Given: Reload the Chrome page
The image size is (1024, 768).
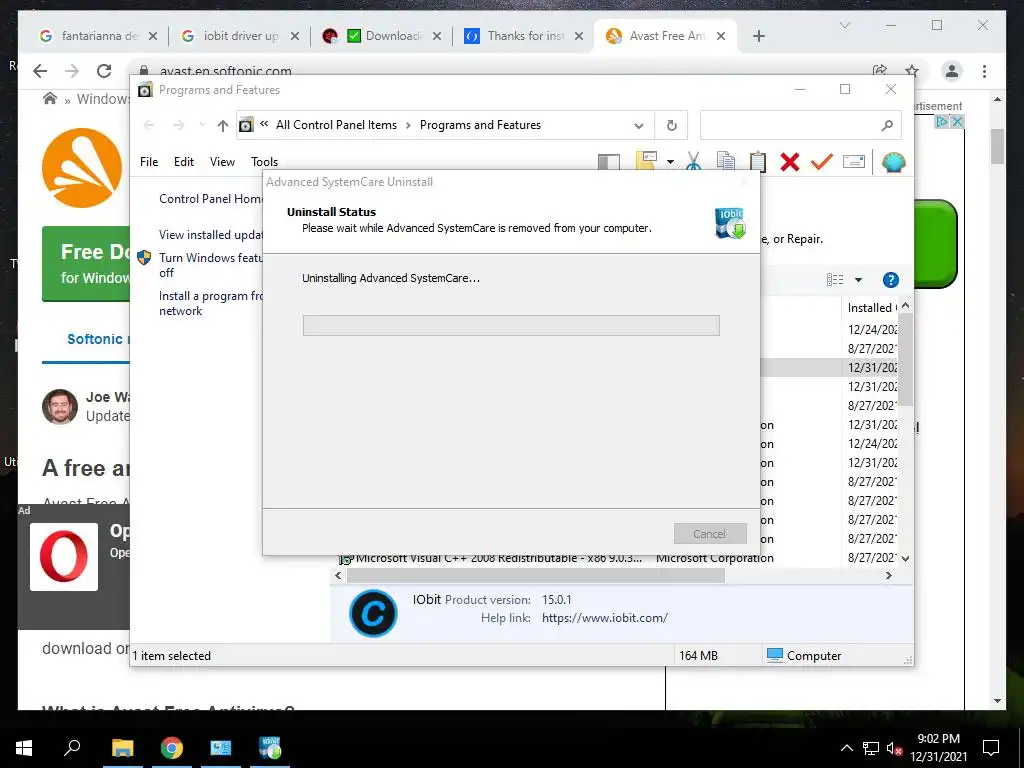Looking at the screenshot, I should point(104,71).
